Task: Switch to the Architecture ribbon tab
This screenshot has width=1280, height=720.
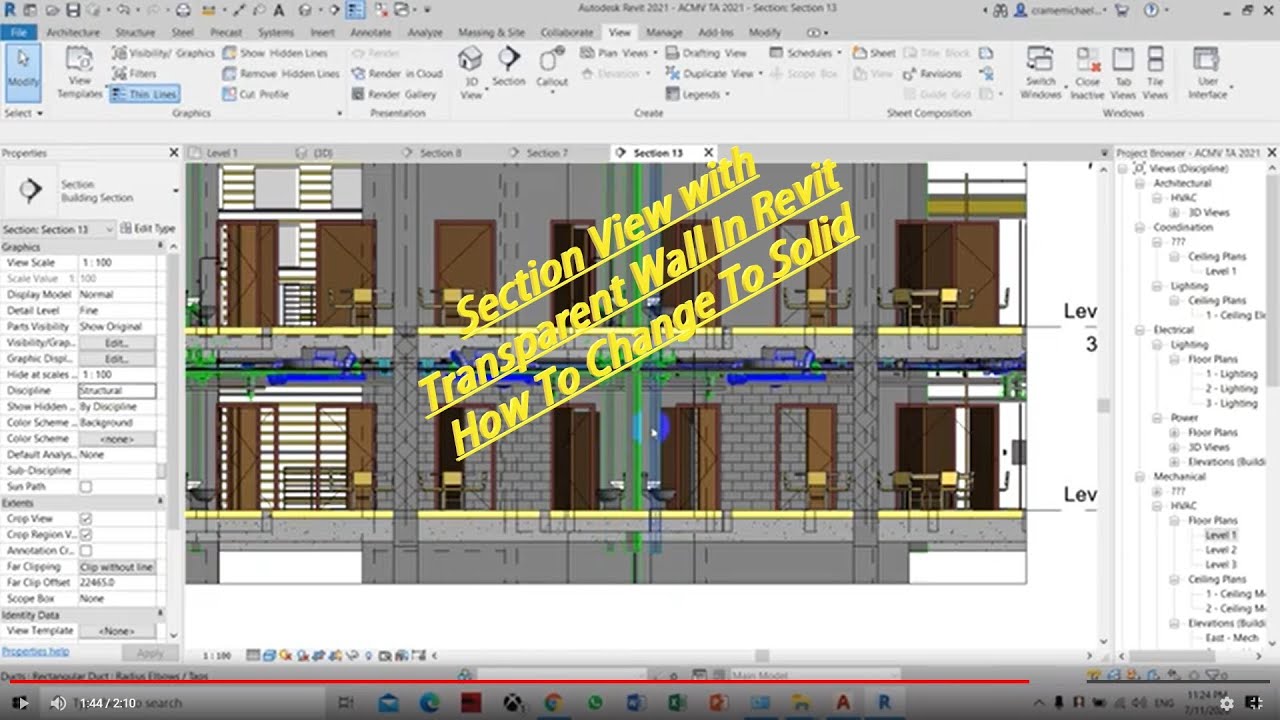Action: (73, 32)
